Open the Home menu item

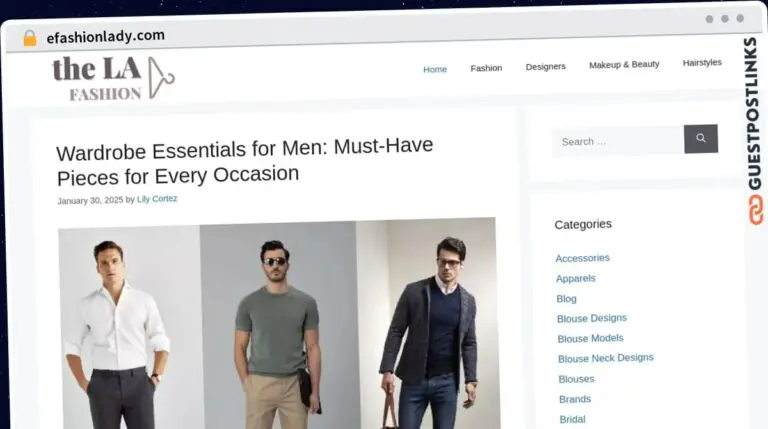(x=435, y=70)
